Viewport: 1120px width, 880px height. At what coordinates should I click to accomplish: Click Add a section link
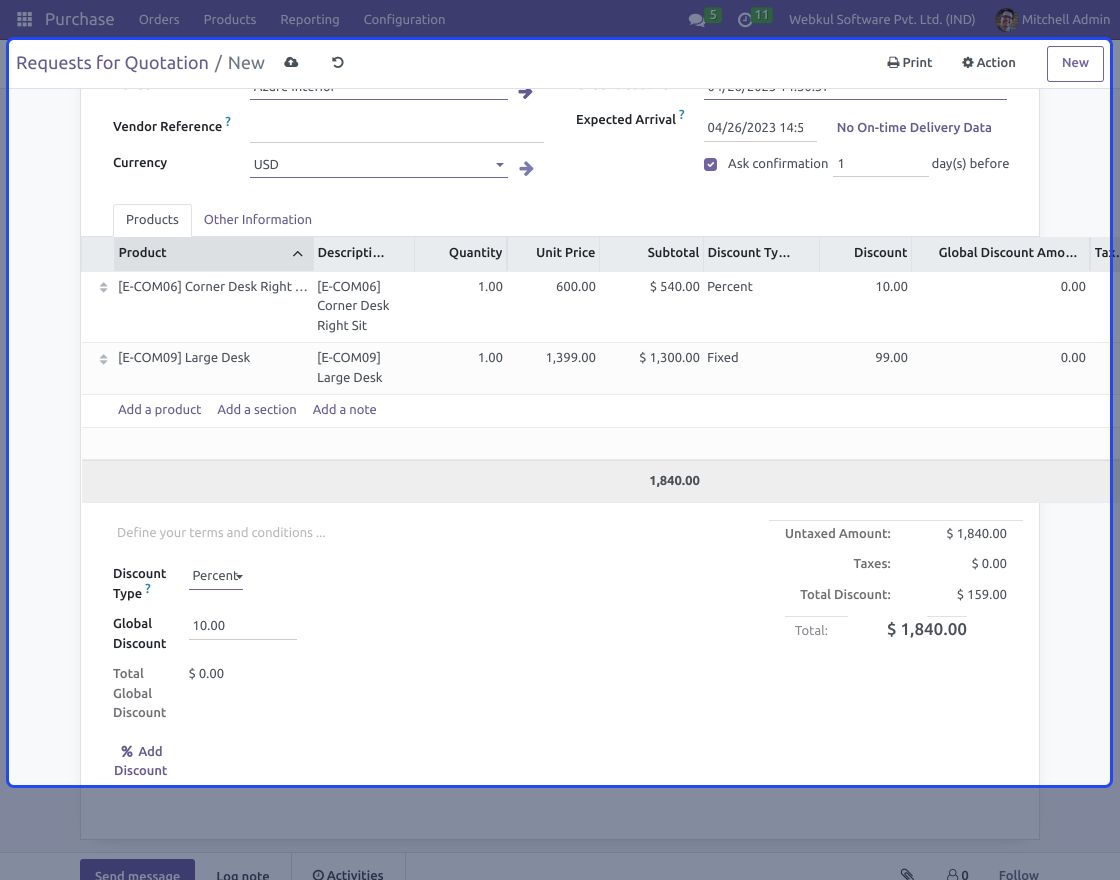(256, 410)
